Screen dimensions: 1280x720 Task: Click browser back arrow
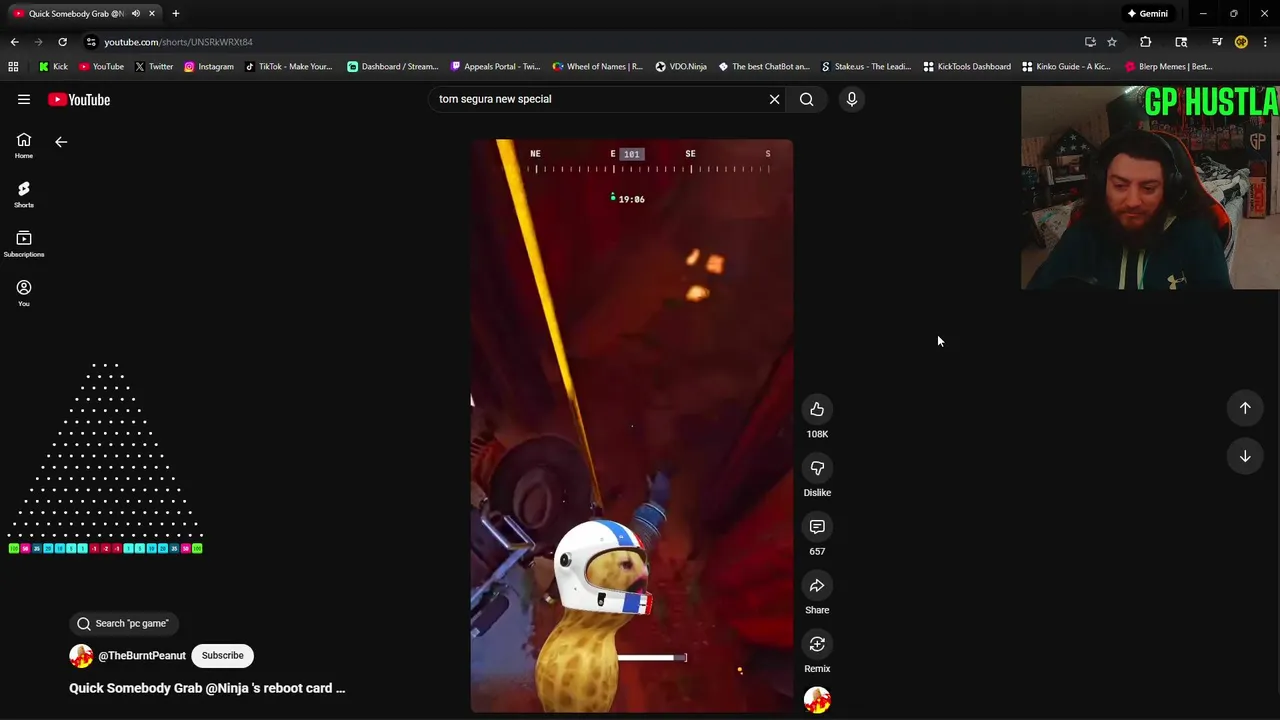14,42
